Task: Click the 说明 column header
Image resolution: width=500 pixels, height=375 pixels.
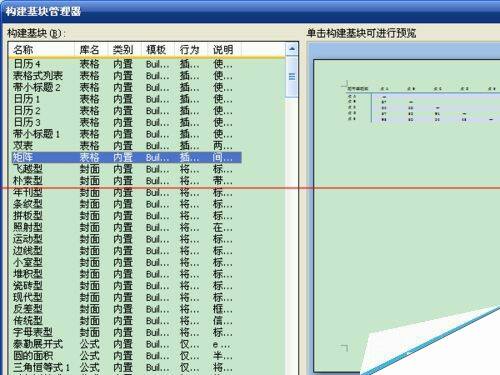Action: pyautogui.click(x=224, y=50)
